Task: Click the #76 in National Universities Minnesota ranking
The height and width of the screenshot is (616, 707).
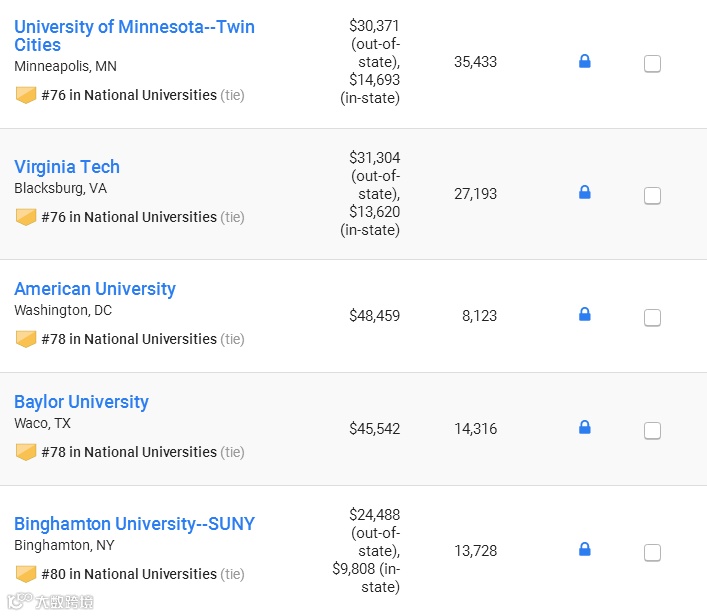Action: point(129,95)
